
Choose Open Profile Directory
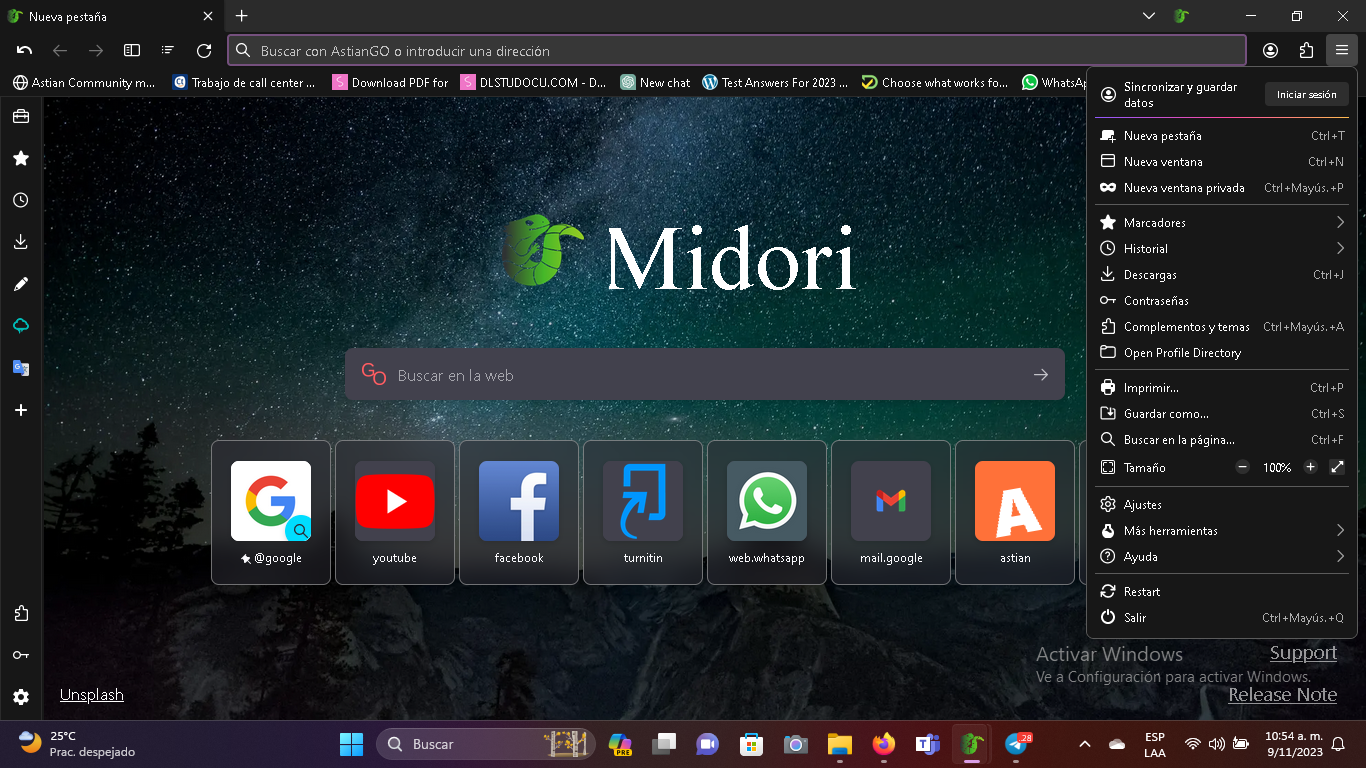pyautogui.click(x=1222, y=352)
